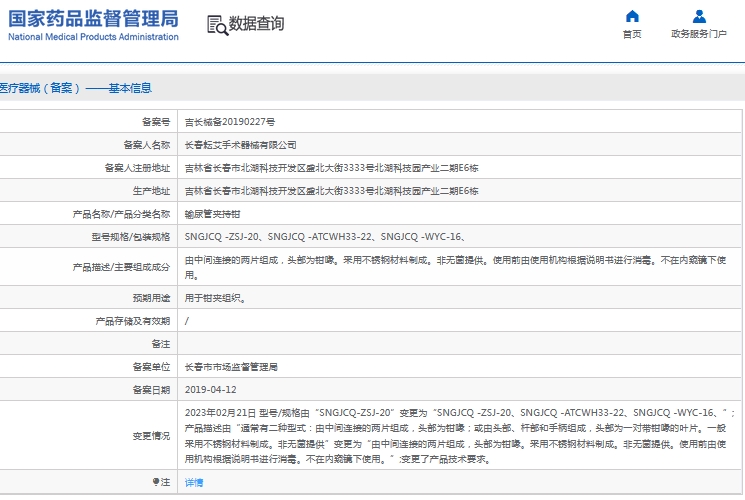The image size is (745, 500).
Task: Open the 详情 link in the last row
Action: 194,482
